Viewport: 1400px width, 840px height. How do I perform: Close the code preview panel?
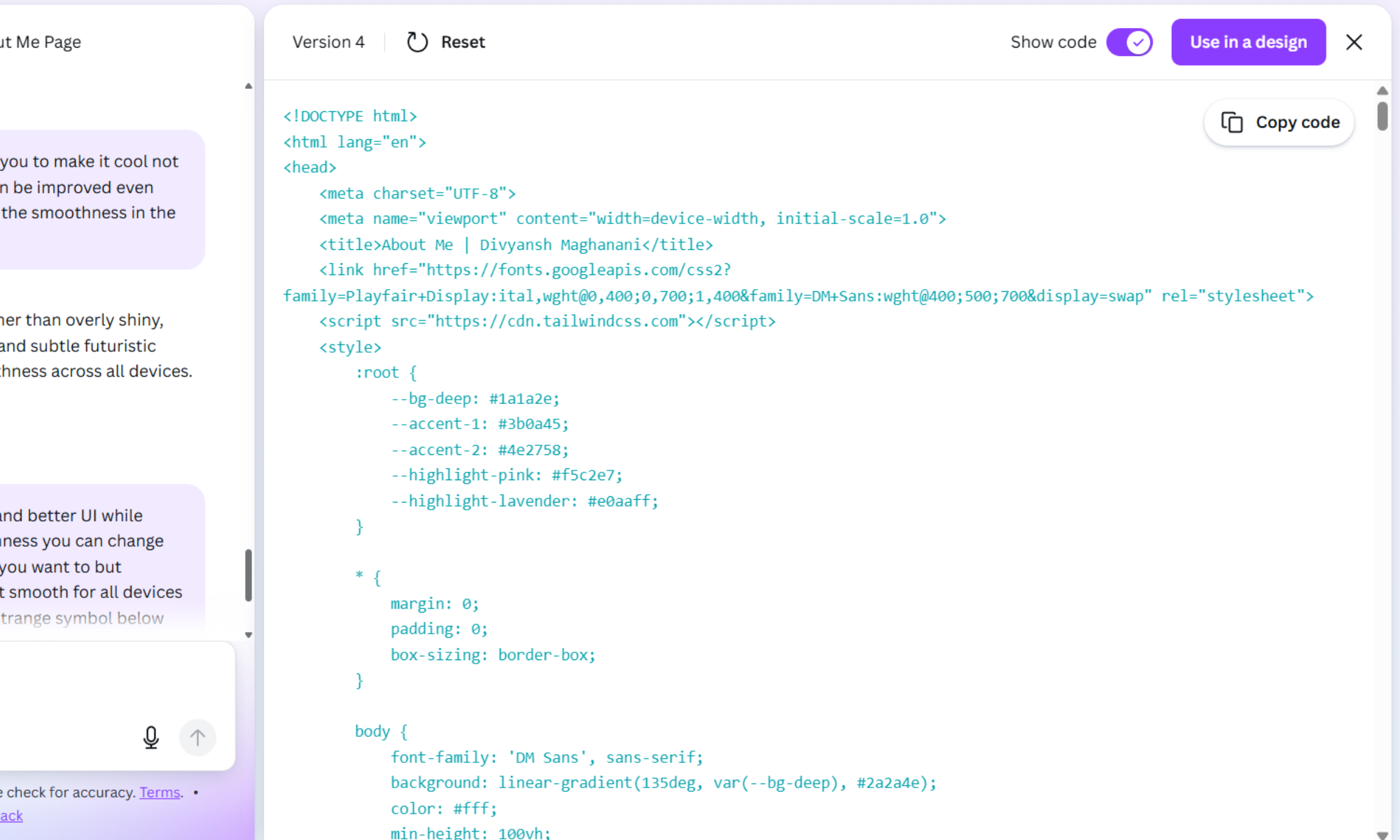click(x=1354, y=42)
